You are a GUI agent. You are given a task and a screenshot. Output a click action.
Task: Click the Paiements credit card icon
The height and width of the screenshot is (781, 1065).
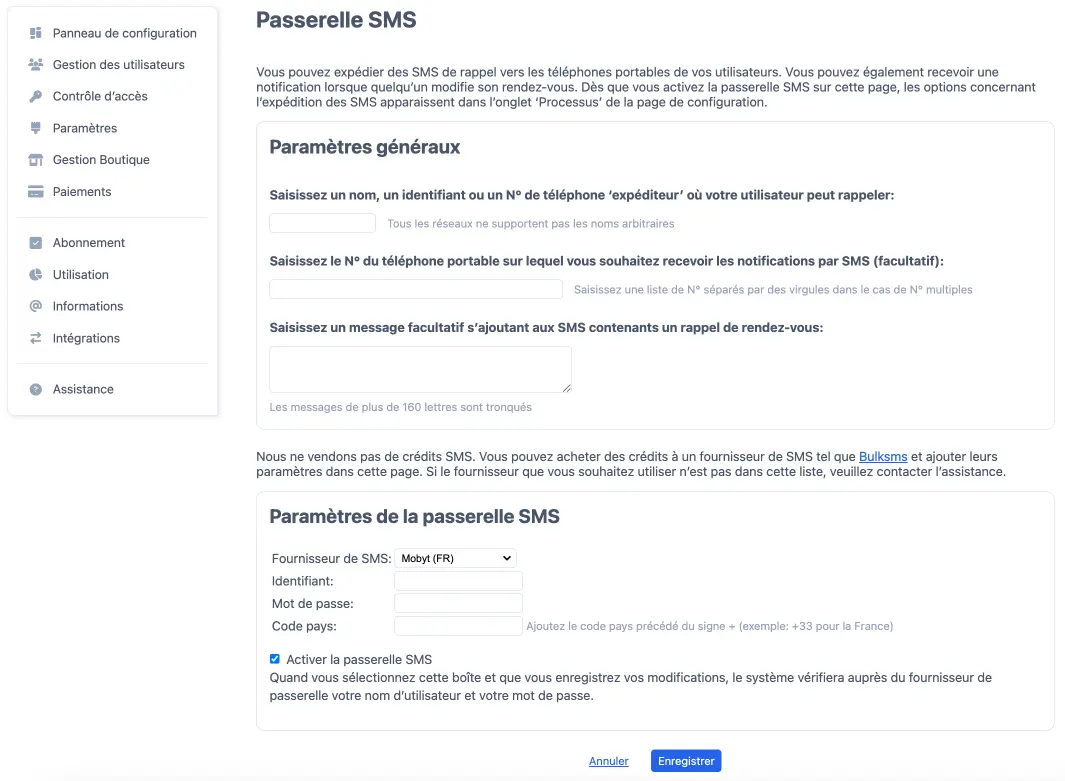point(36,192)
